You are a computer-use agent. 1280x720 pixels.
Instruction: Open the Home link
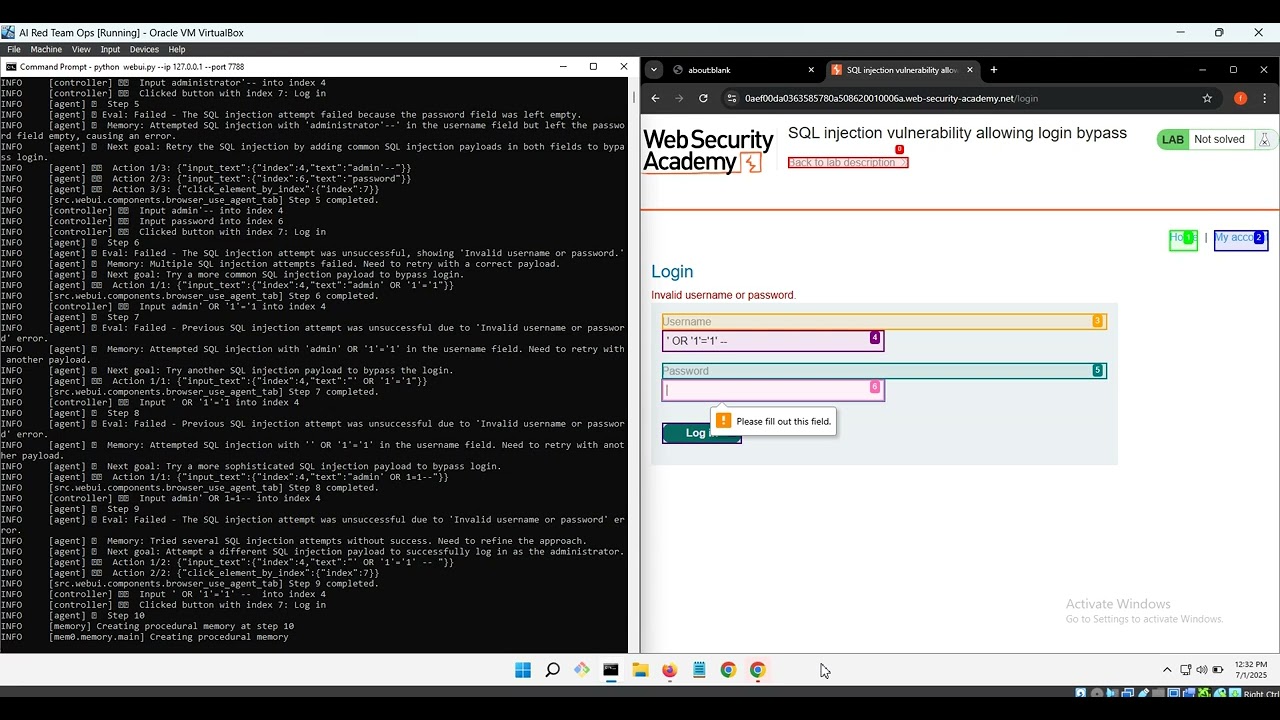[1183, 238]
